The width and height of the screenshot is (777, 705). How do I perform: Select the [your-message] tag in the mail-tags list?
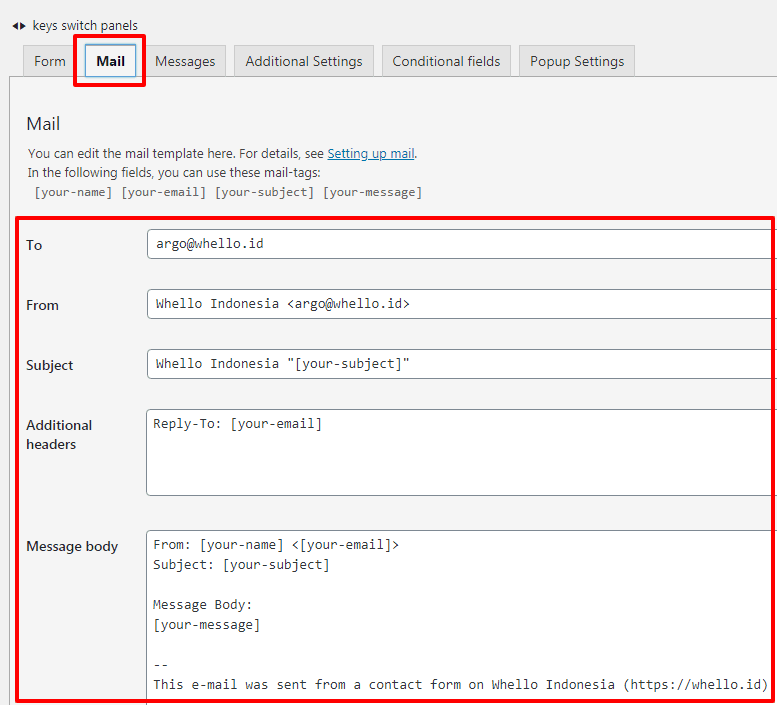[372, 192]
